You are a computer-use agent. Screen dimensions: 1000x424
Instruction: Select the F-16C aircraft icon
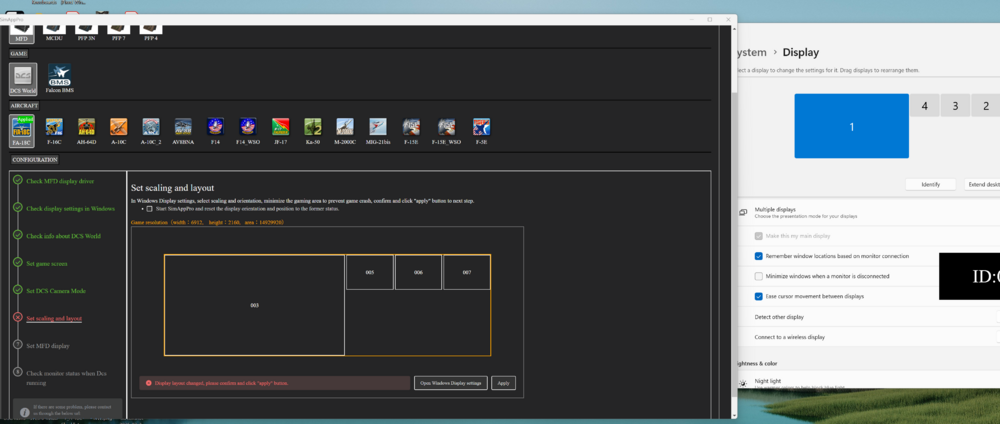click(54, 130)
